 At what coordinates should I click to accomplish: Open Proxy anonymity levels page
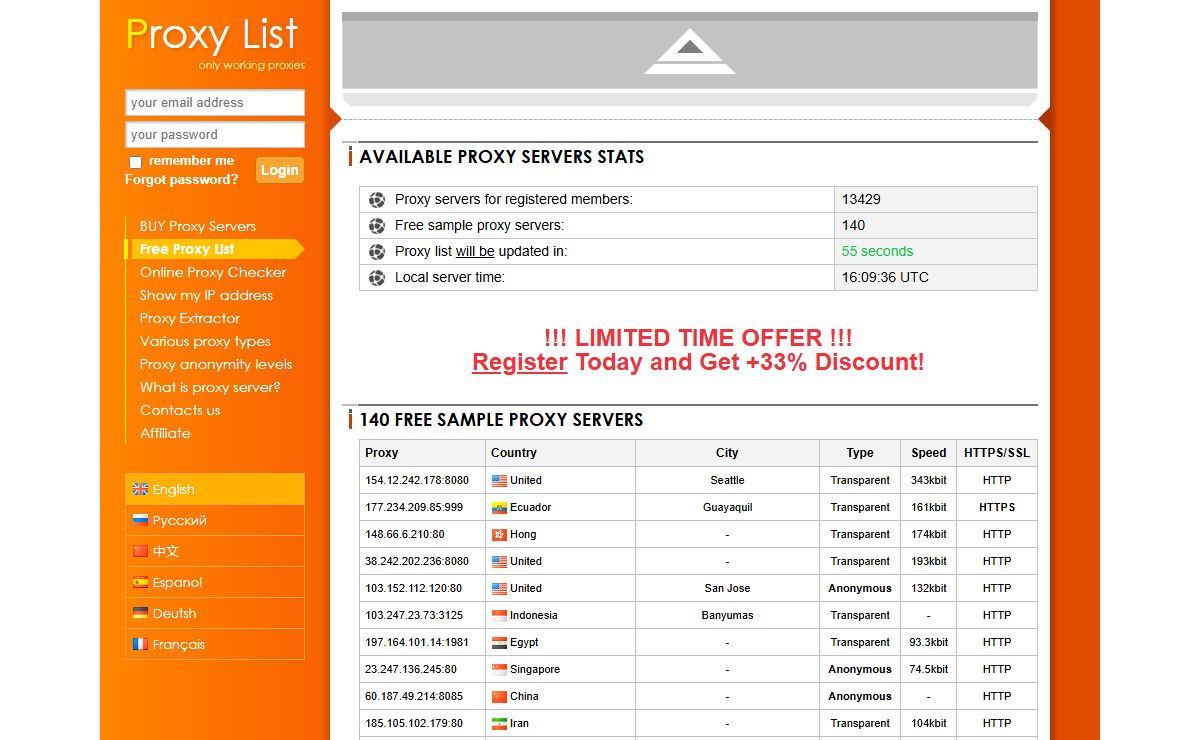[215, 364]
